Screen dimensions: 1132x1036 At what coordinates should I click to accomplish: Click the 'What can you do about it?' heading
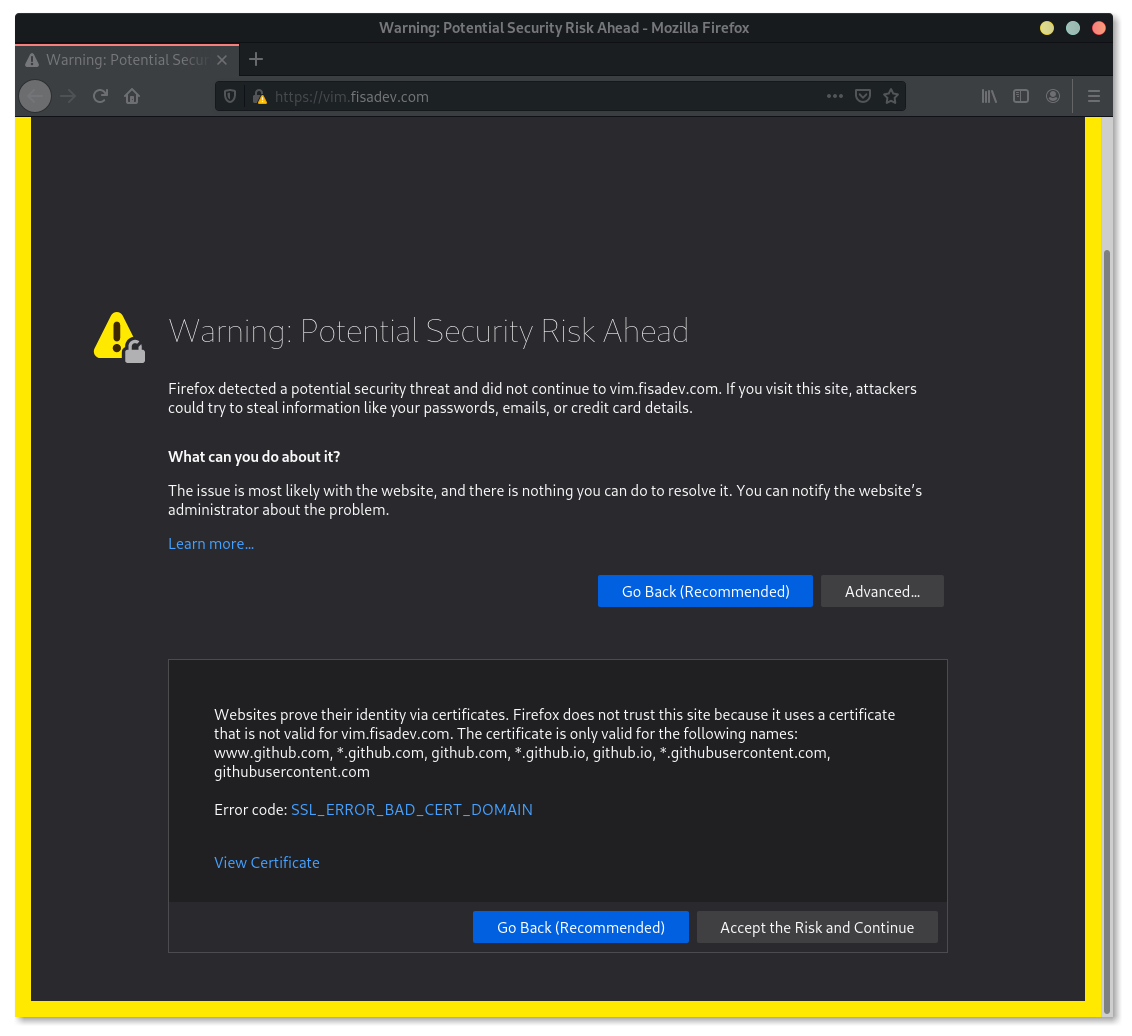pyautogui.click(x=254, y=457)
